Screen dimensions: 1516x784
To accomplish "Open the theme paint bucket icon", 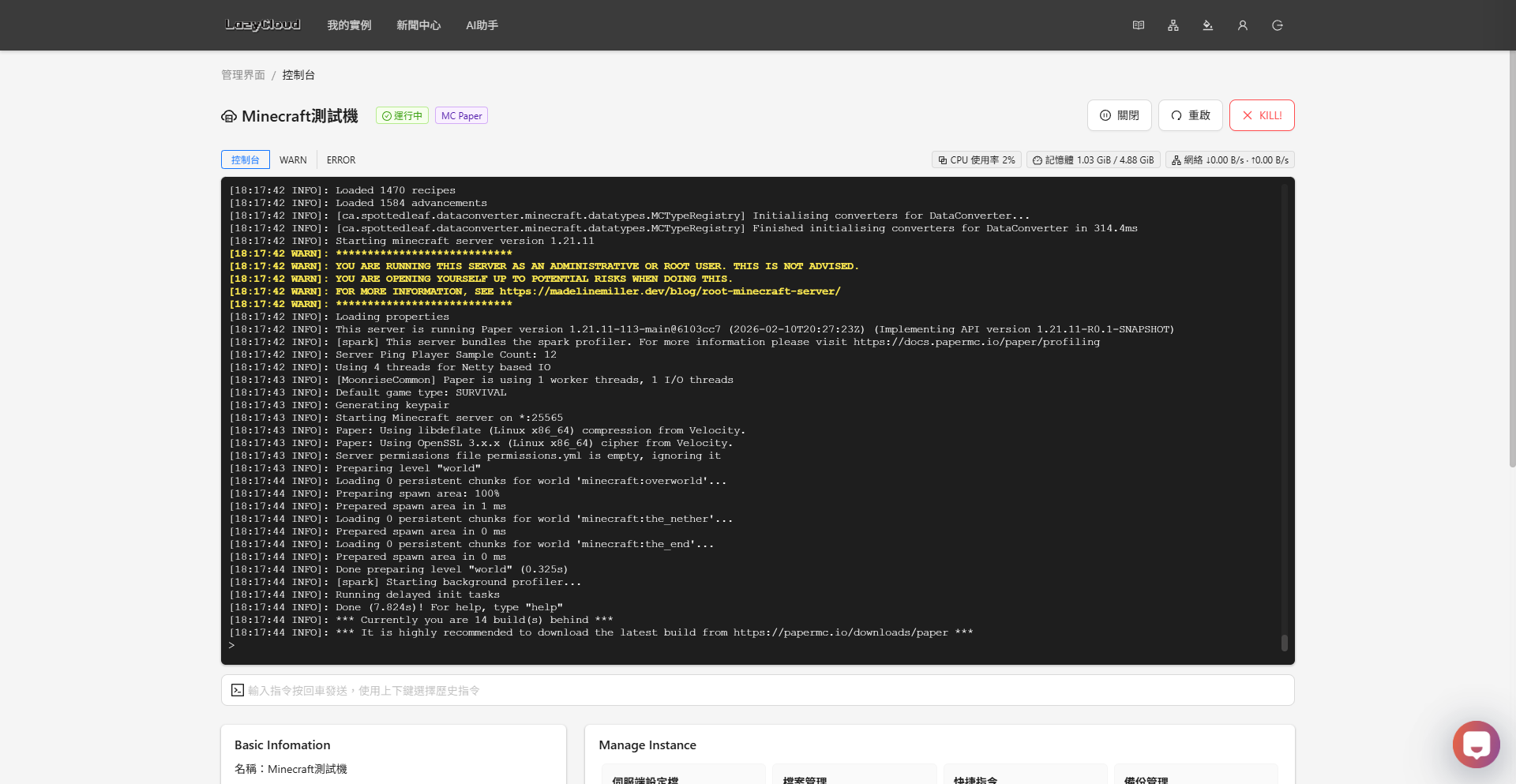I will [x=1207, y=25].
